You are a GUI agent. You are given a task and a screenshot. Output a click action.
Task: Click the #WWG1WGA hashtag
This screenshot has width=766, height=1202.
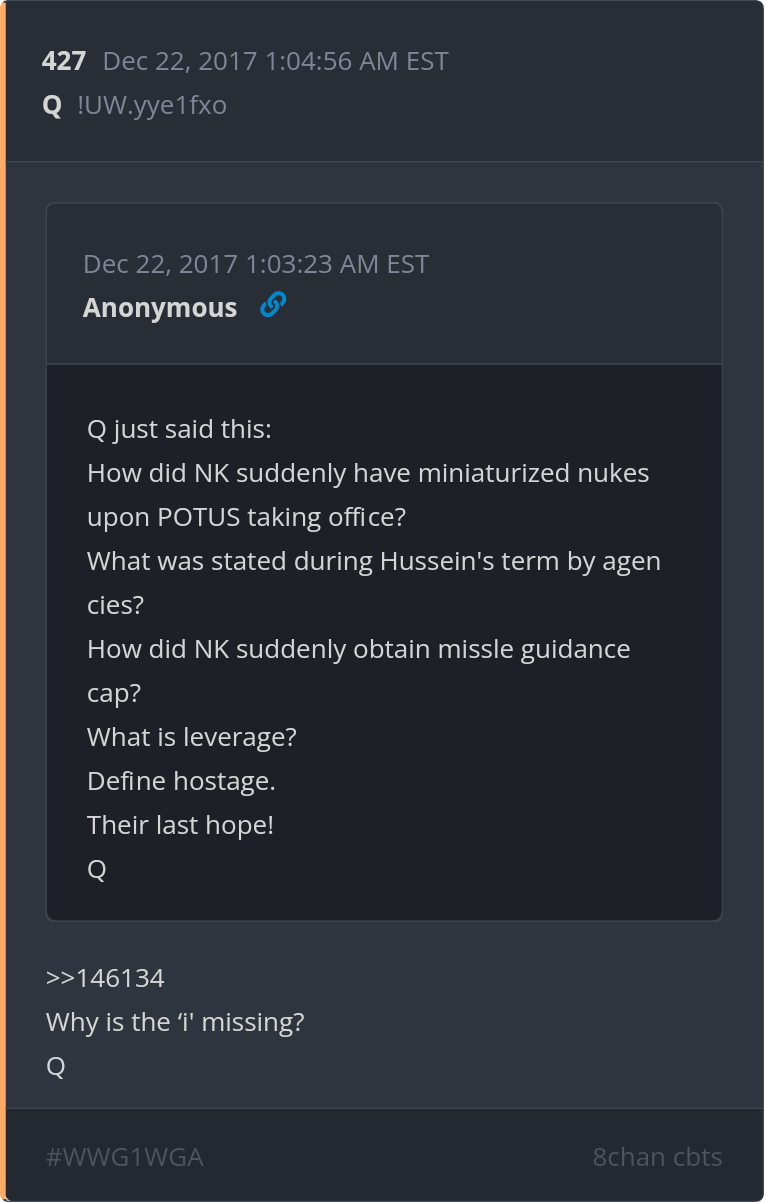pos(125,1157)
